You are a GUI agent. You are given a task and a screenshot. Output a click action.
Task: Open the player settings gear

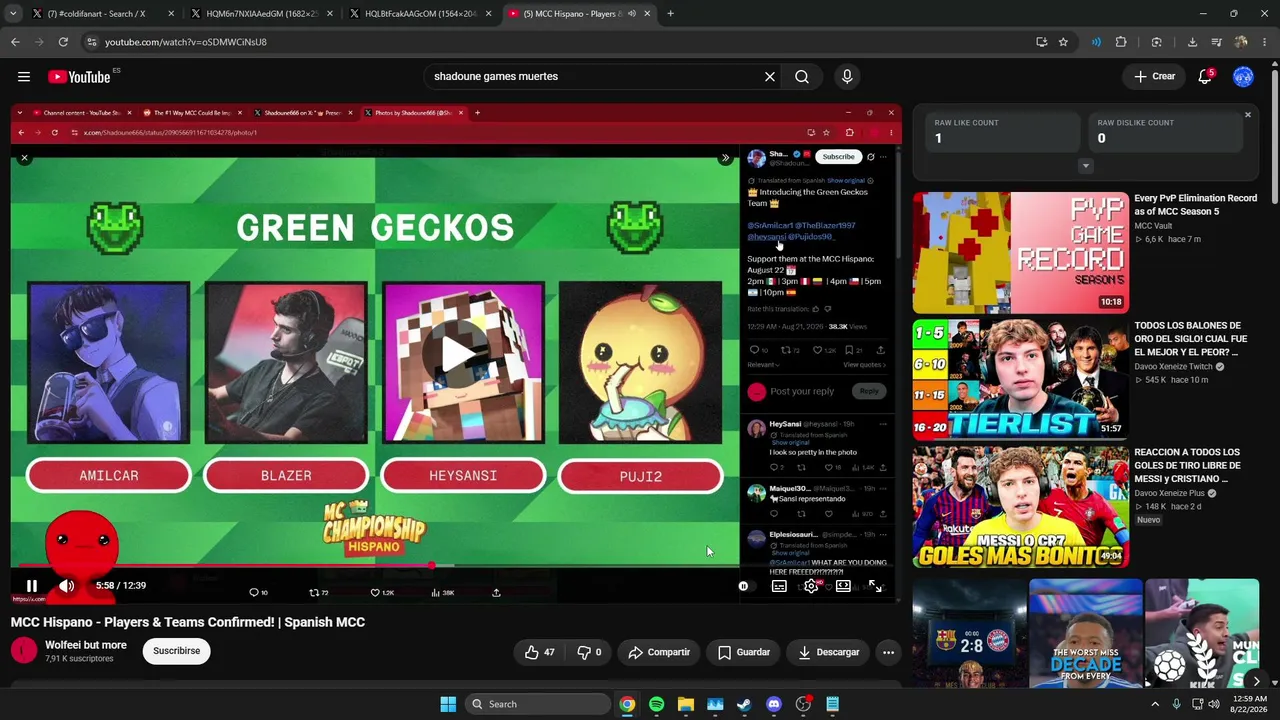pyautogui.click(x=811, y=586)
